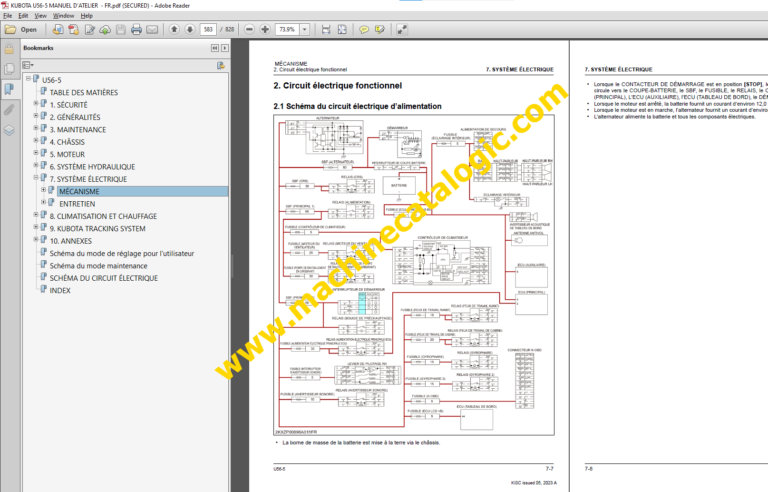Viewport: 768px width, 492px height.
Task: Expand 9. KUBOTA TRACKING SYSTEM bookmark
Action: [36, 227]
